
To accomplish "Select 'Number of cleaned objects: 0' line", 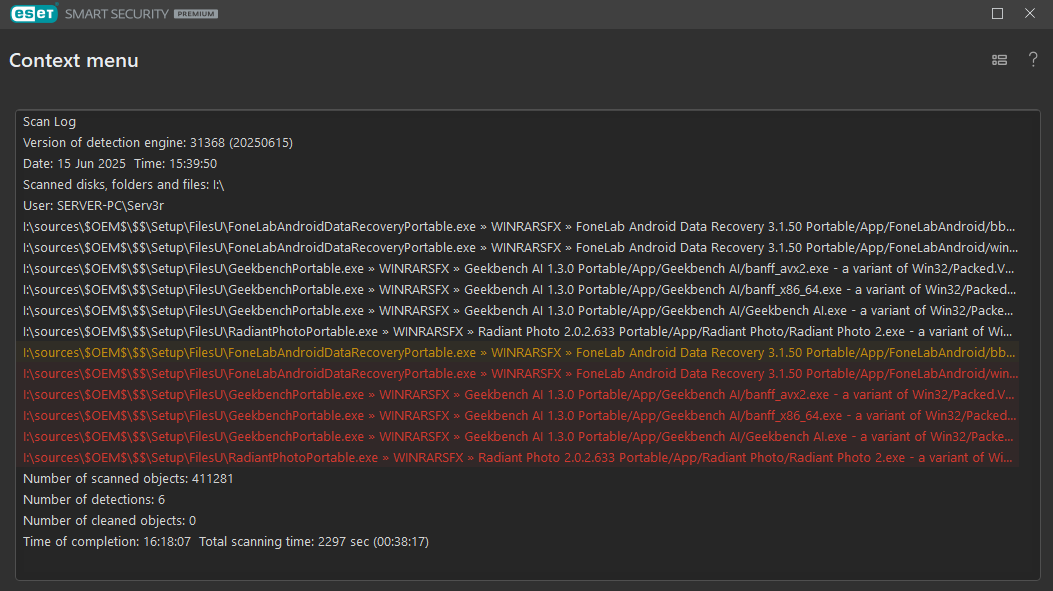I will 109,520.
